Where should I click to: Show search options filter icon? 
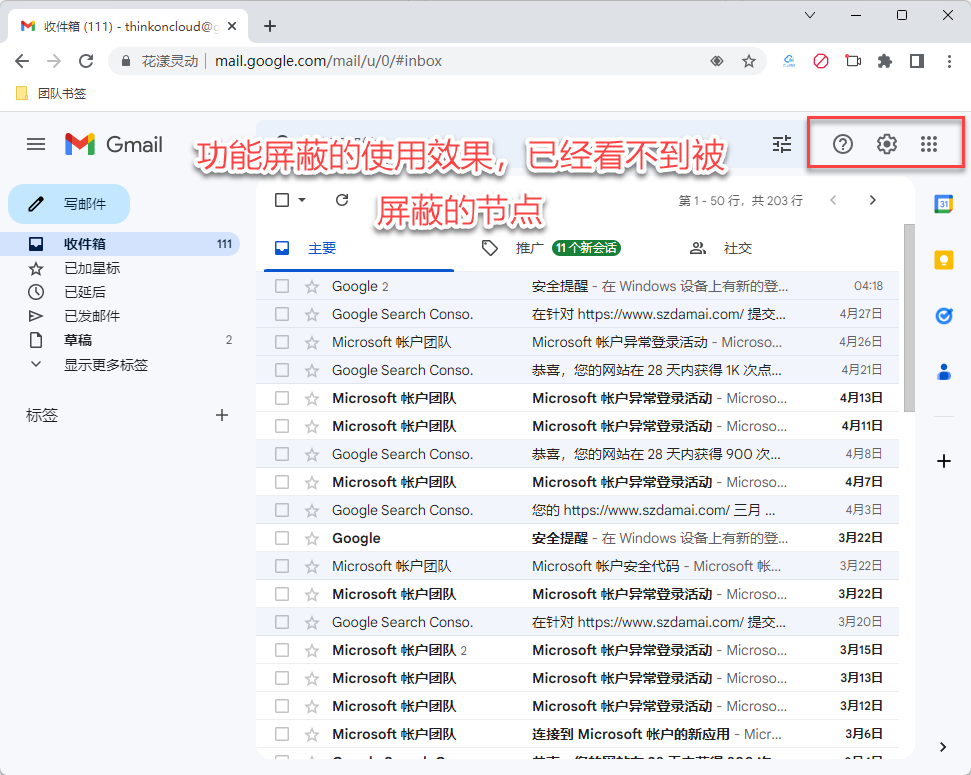pos(782,144)
